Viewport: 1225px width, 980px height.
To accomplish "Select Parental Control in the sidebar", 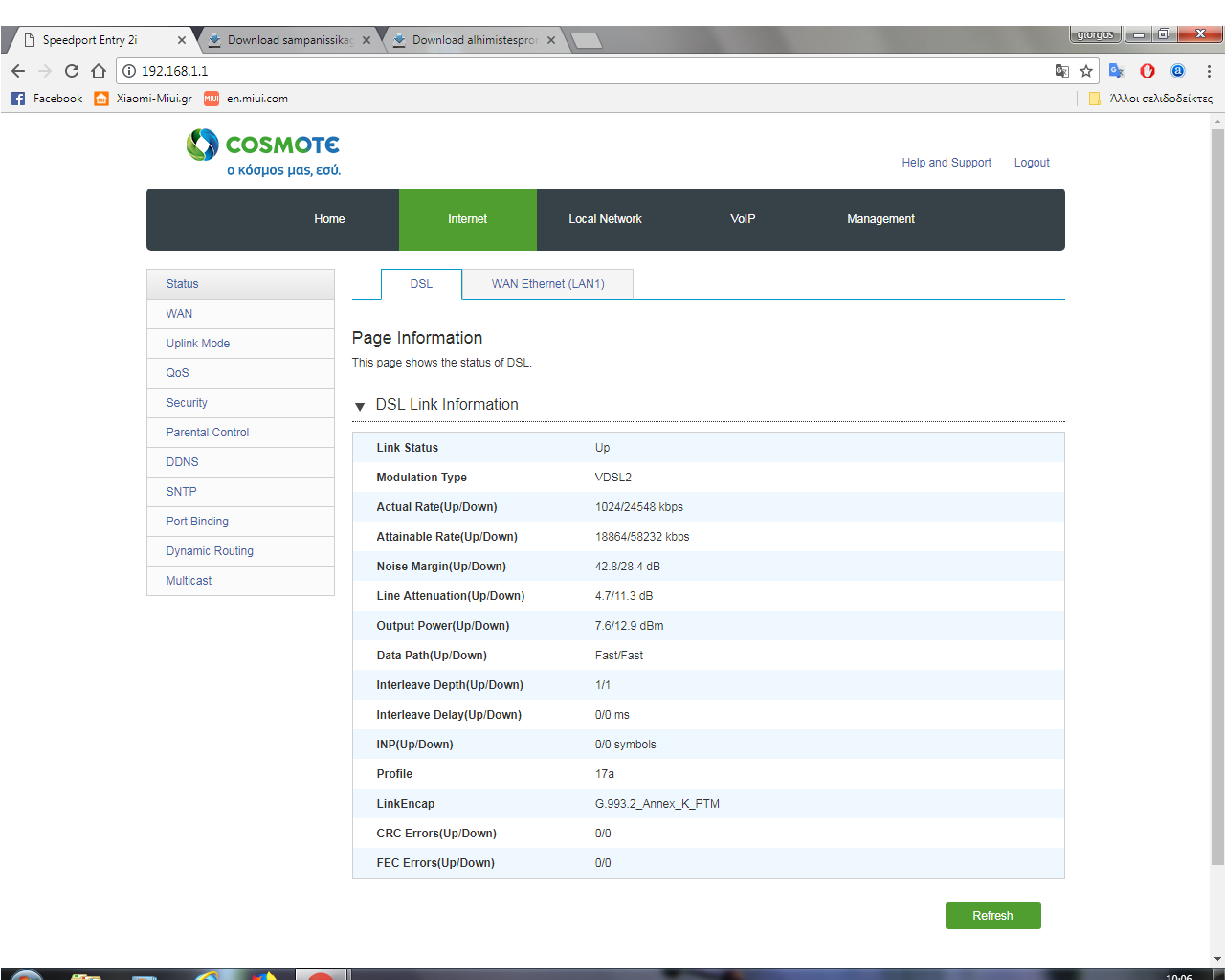I will coord(208,433).
